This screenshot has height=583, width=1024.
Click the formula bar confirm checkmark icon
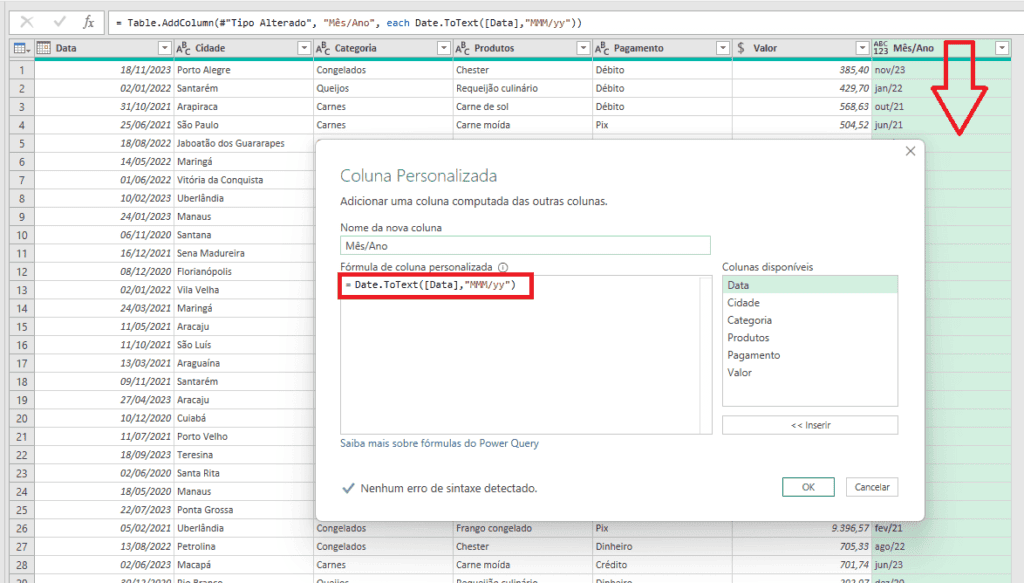point(59,22)
